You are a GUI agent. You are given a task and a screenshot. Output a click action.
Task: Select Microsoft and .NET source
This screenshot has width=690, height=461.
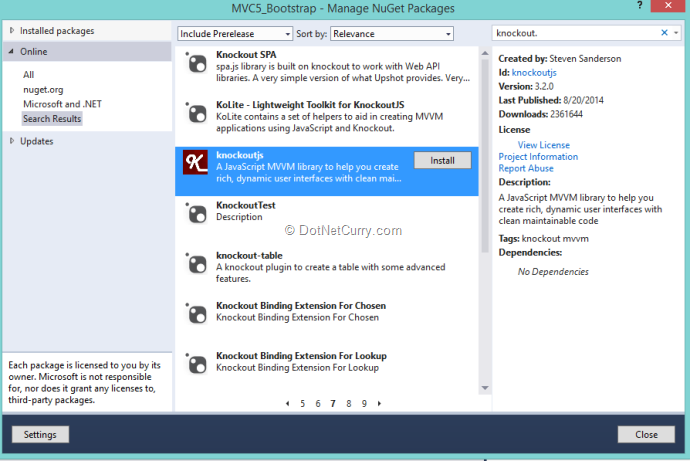tap(62, 104)
